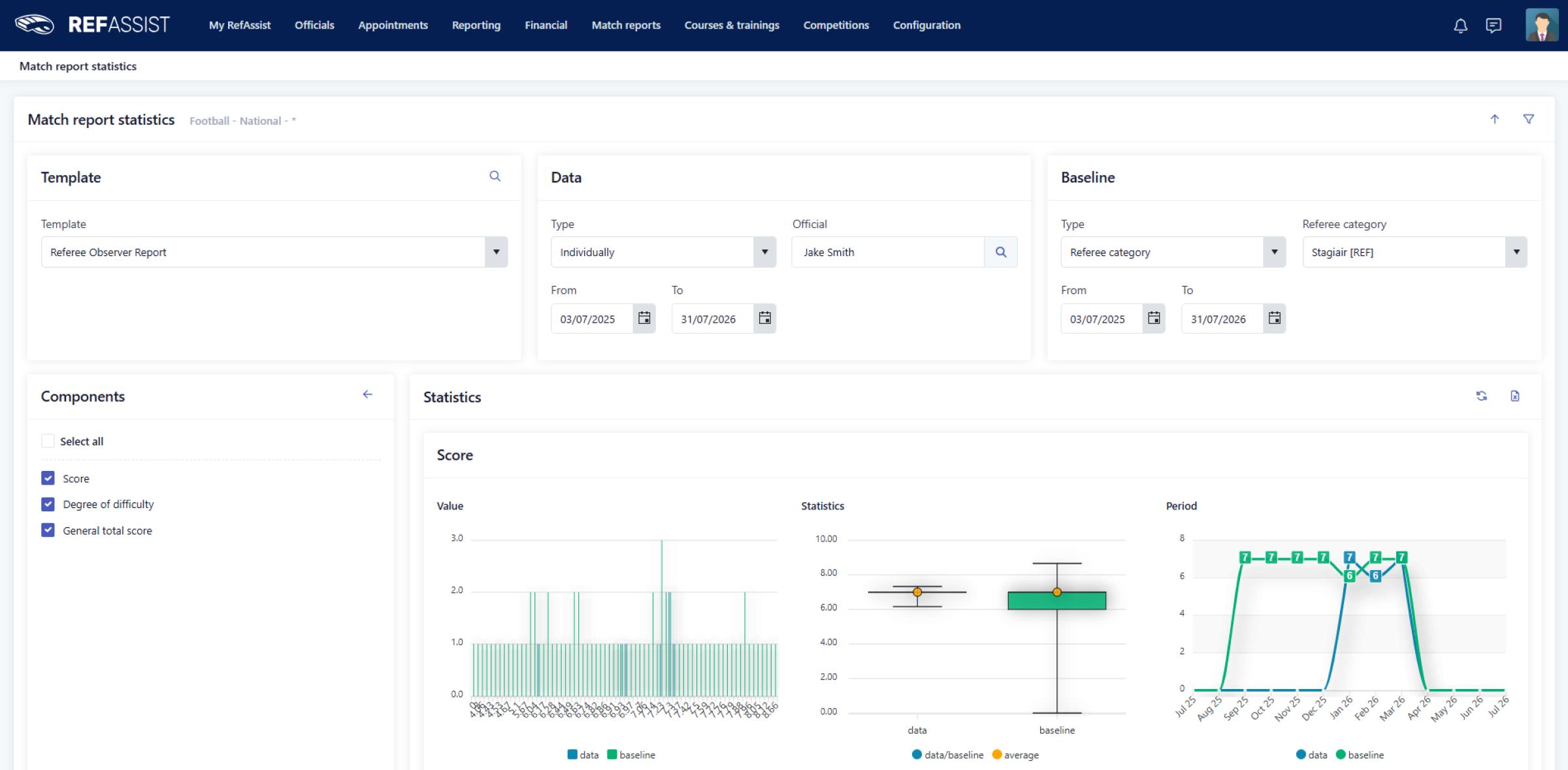The height and width of the screenshot is (770, 1568).
Task: Uncheck the Score component
Action: point(48,478)
